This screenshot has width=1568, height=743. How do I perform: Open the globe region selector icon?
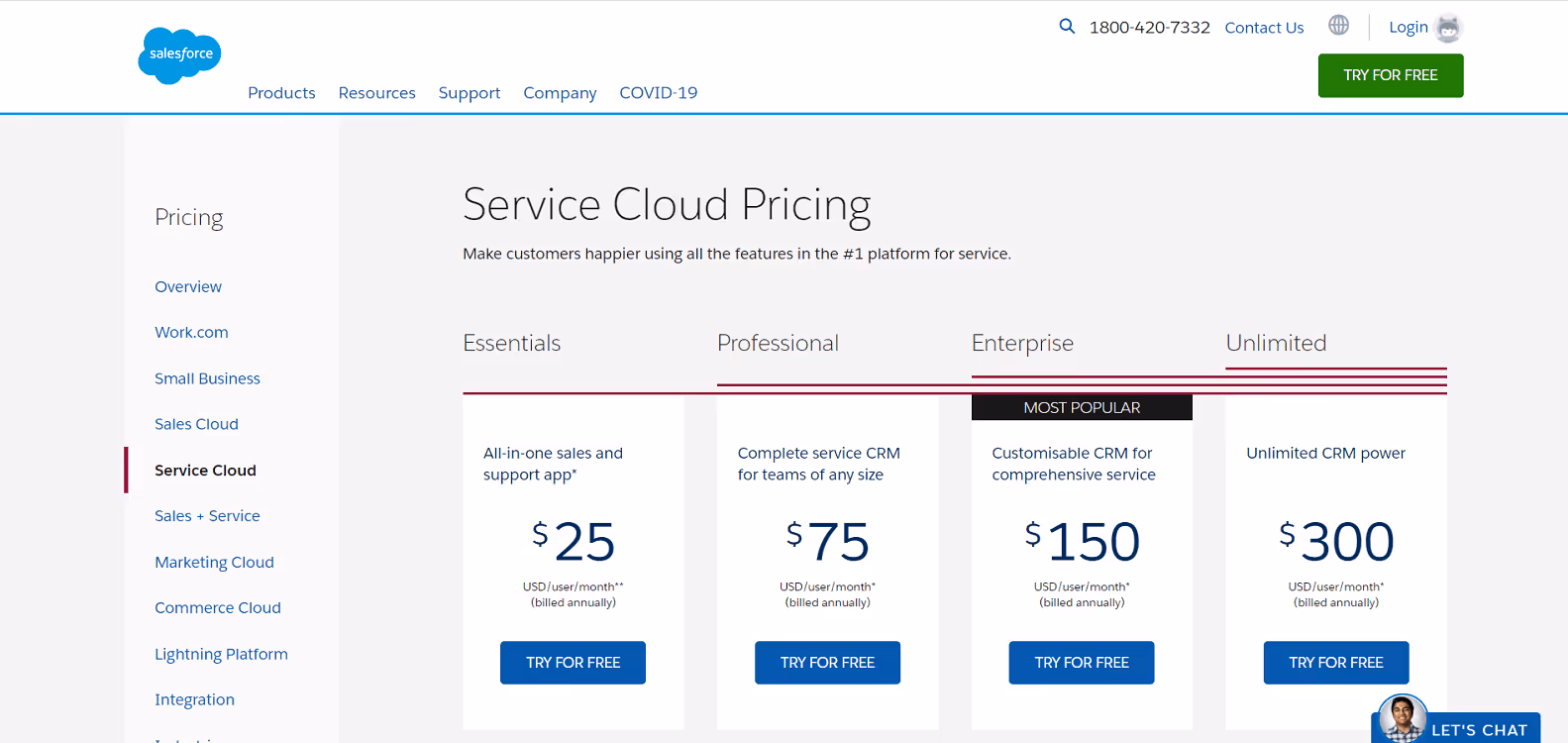click(1338, 26)
